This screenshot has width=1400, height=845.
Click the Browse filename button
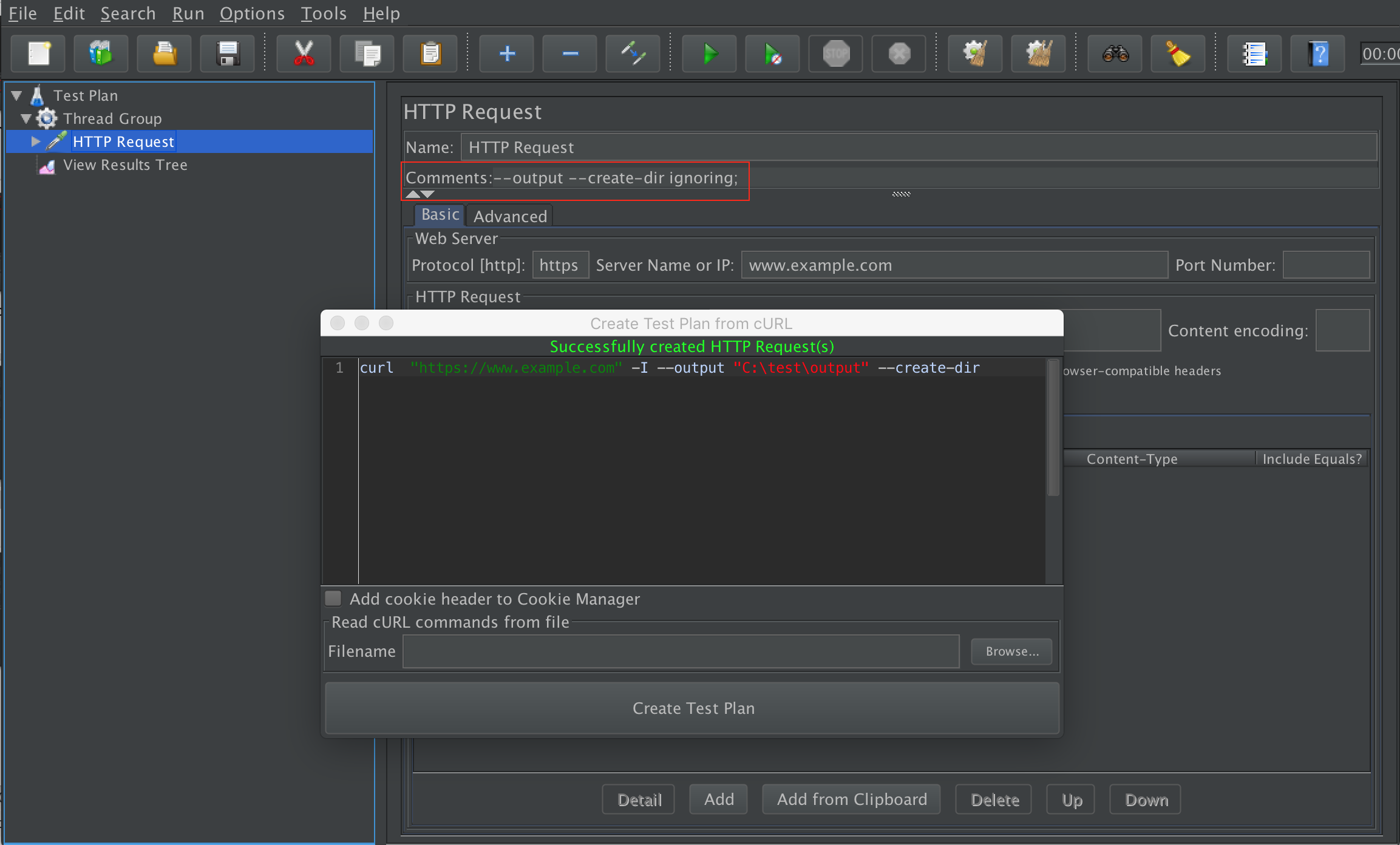coord(1012,651)
